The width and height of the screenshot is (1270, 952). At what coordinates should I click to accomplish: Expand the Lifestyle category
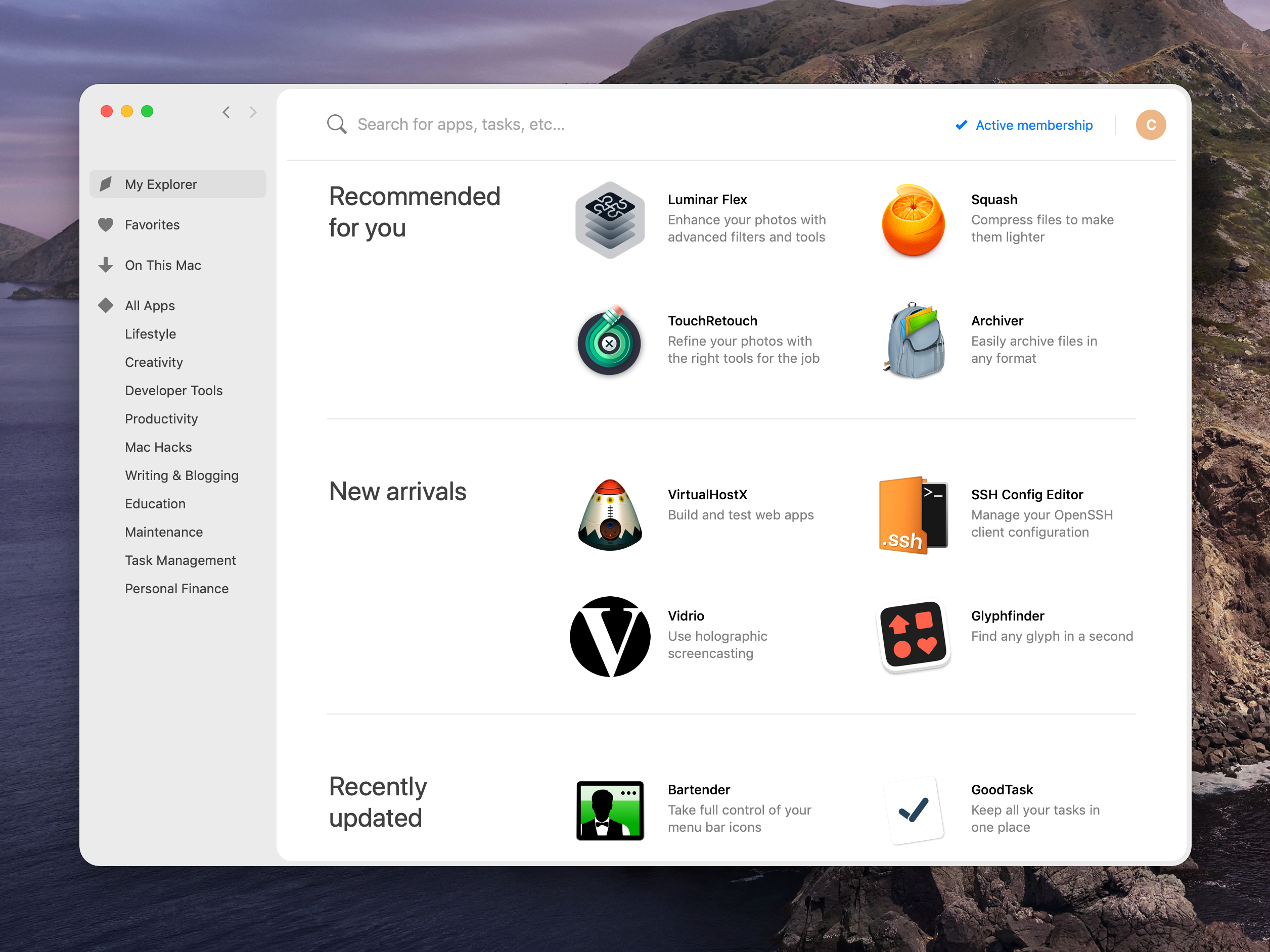[150, 333]
